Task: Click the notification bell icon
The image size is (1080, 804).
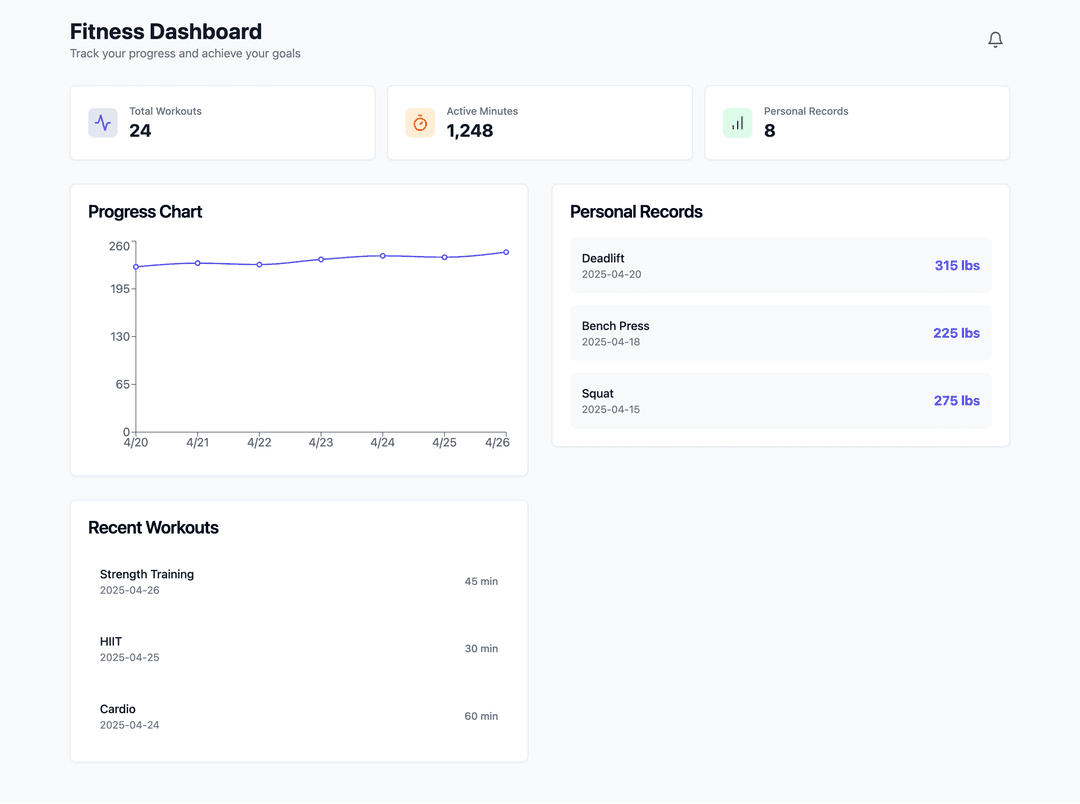Action: [995, 40]
